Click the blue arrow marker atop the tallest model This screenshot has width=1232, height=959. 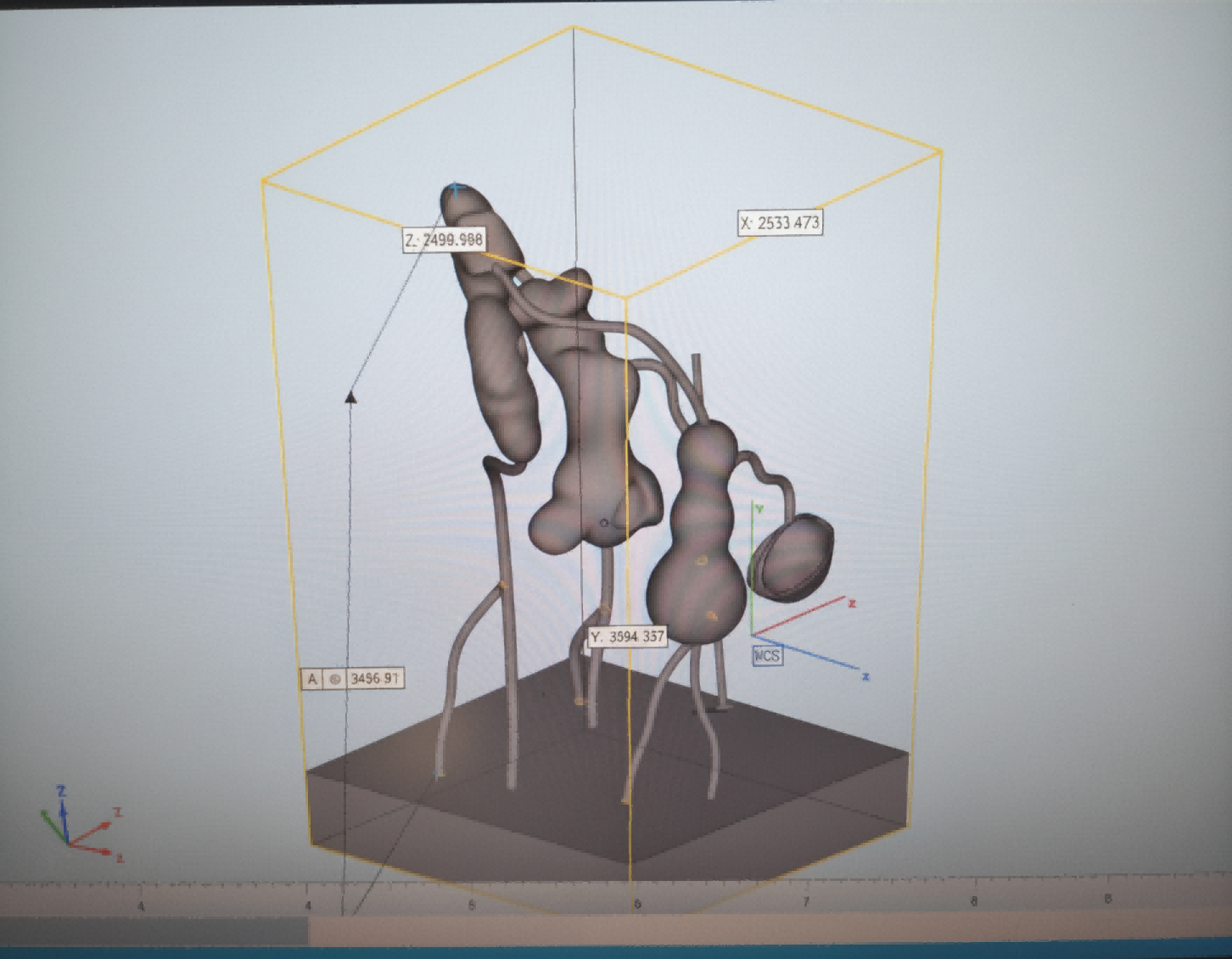tap(456, 189)
